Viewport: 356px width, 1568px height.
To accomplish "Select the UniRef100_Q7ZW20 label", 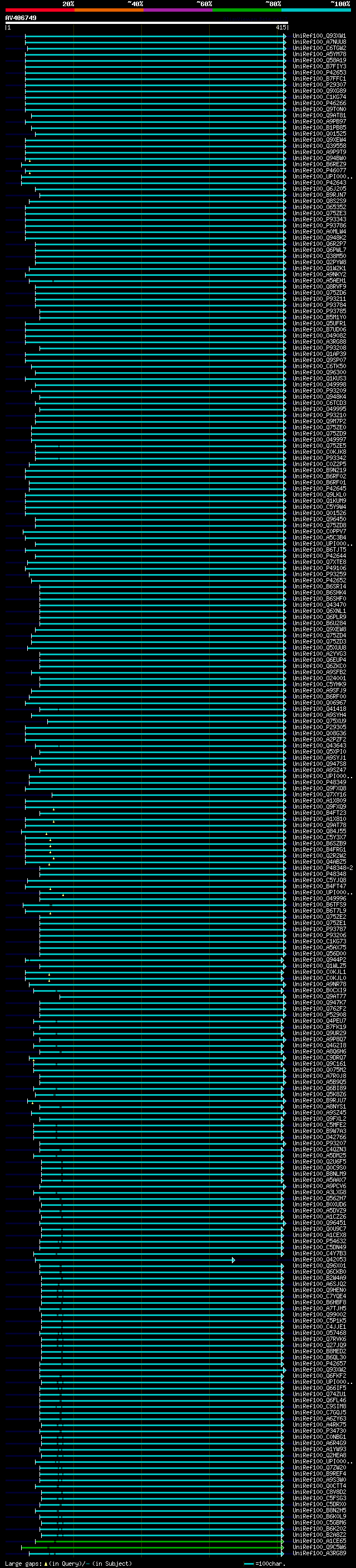I will [319, 1467].
